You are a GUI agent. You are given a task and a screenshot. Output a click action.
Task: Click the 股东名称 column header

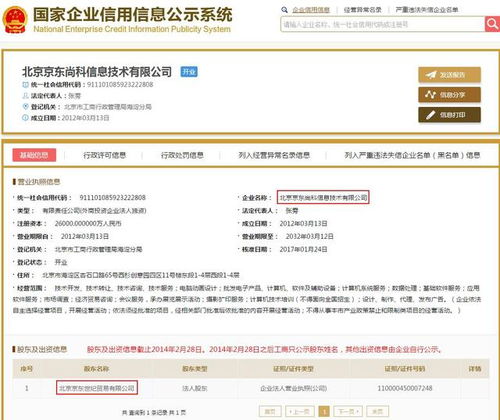(96, 369)
